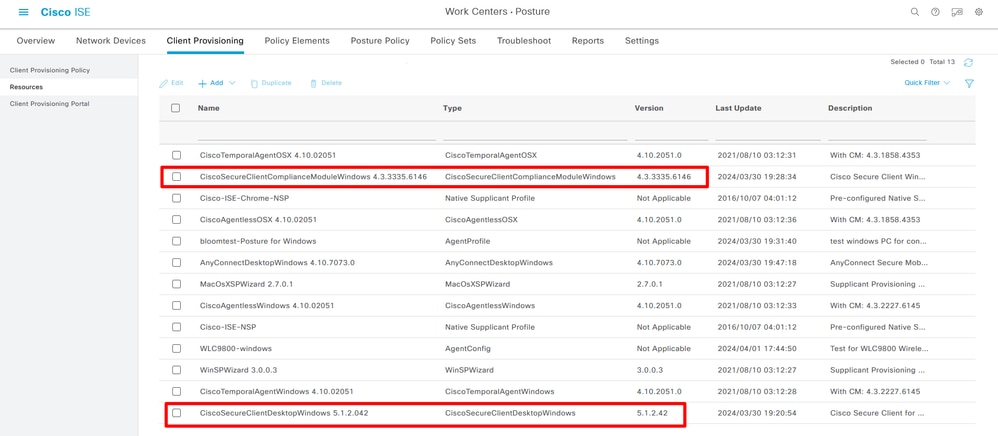Screen dimensions: 998x436
Task: Open the Add dropdown
Action: point(216,83)
